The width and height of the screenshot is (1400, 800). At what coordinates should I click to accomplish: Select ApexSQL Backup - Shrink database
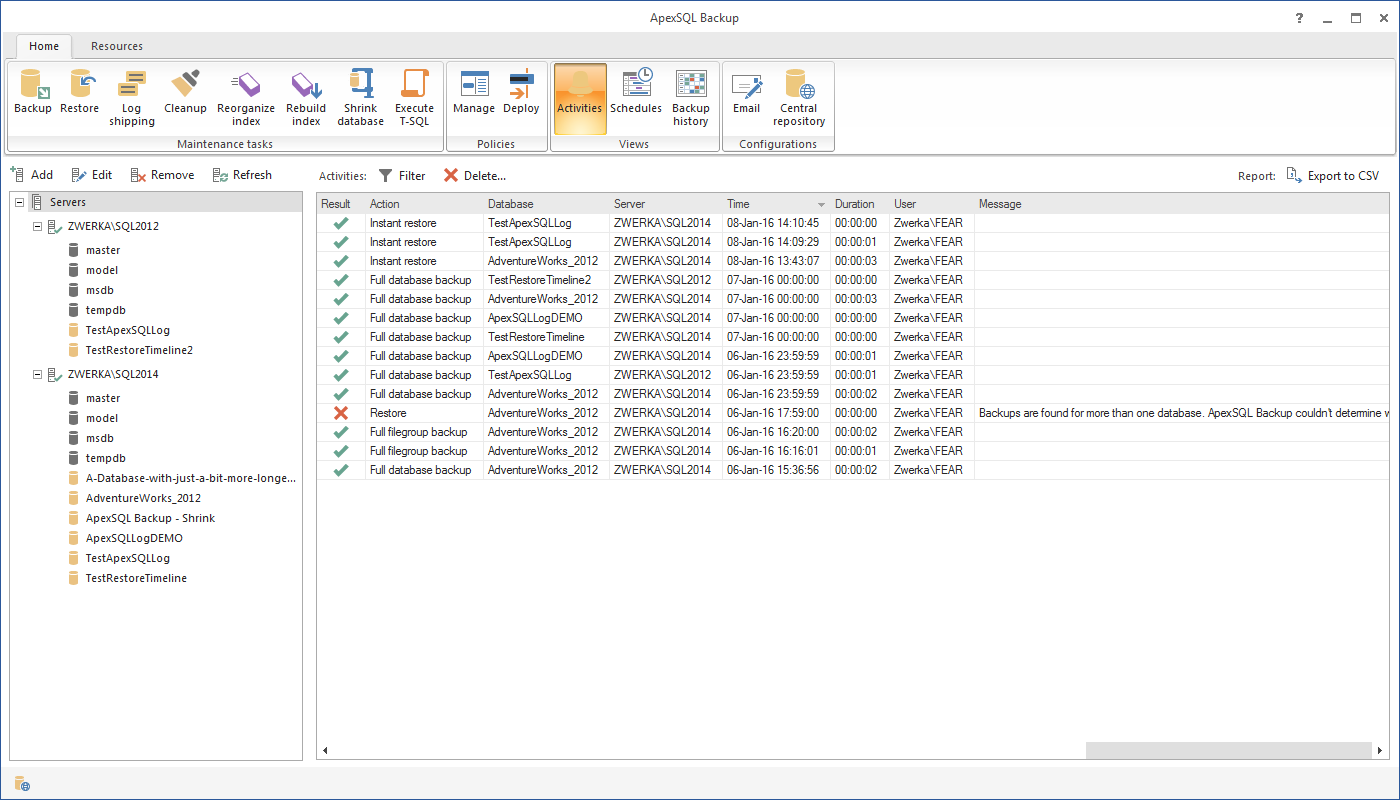click(x=150, y=518)
